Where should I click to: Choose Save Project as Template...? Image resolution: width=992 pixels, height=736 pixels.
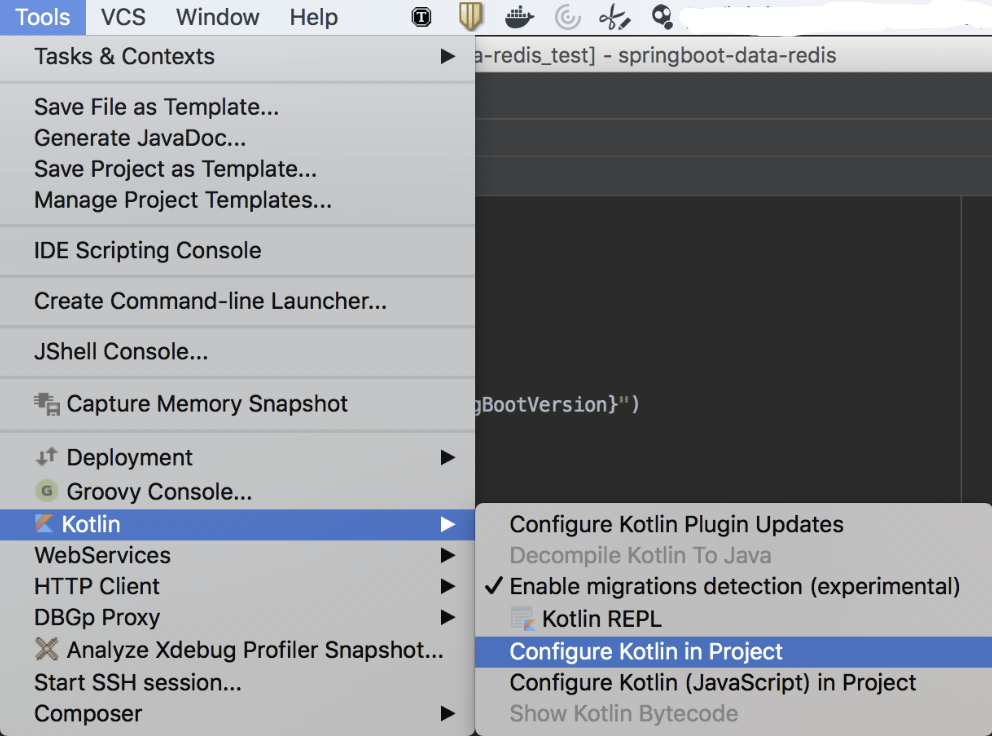pyautogui.click(x=237, y=169)
